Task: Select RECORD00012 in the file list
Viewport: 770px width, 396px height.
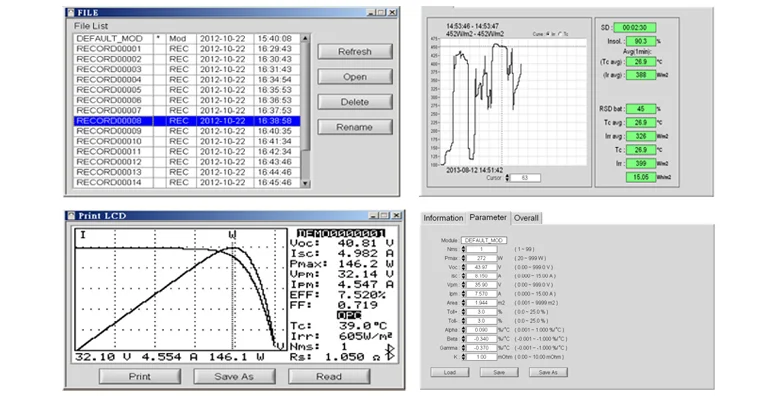Action: pyautogui.click(x=187, y=162)
